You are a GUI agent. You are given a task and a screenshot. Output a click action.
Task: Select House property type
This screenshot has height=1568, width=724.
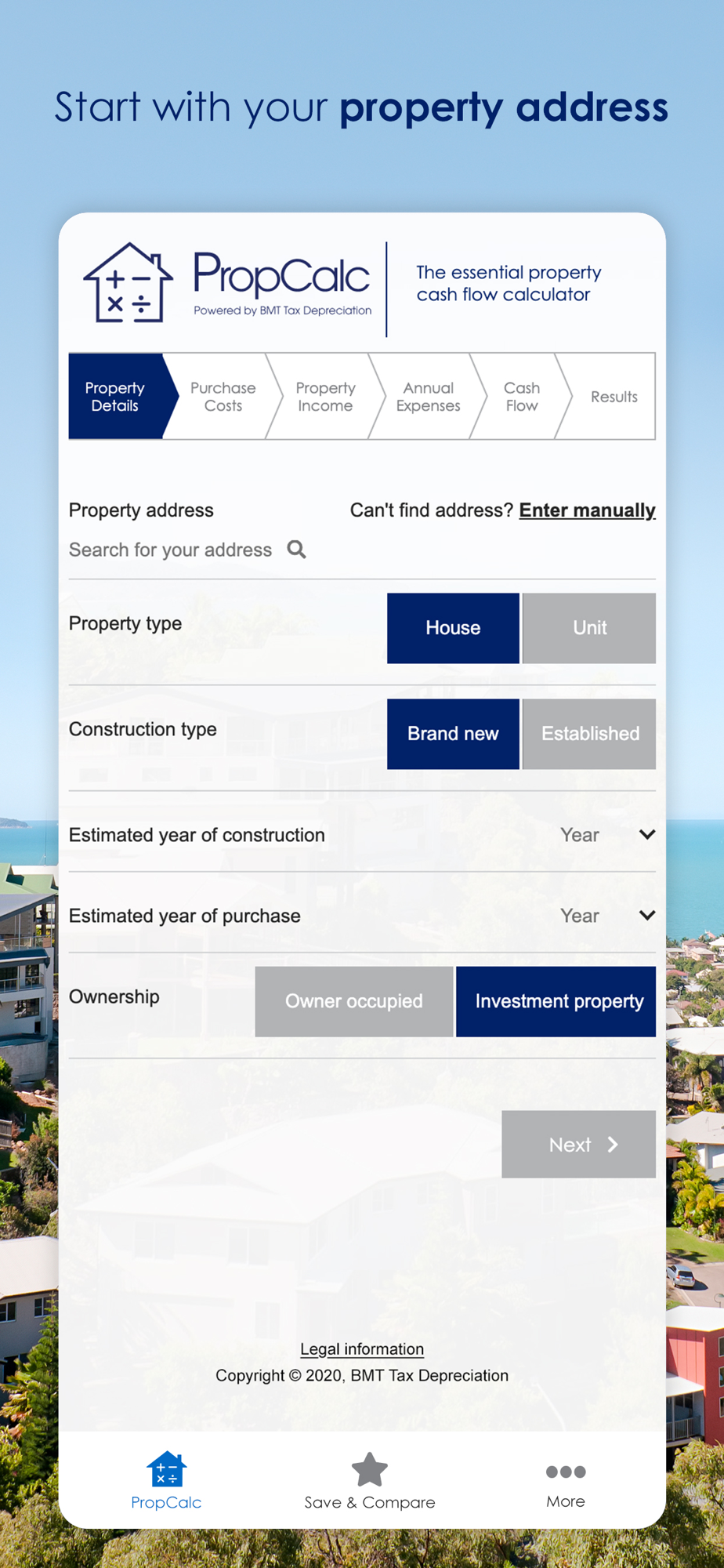tap(453, 628)
